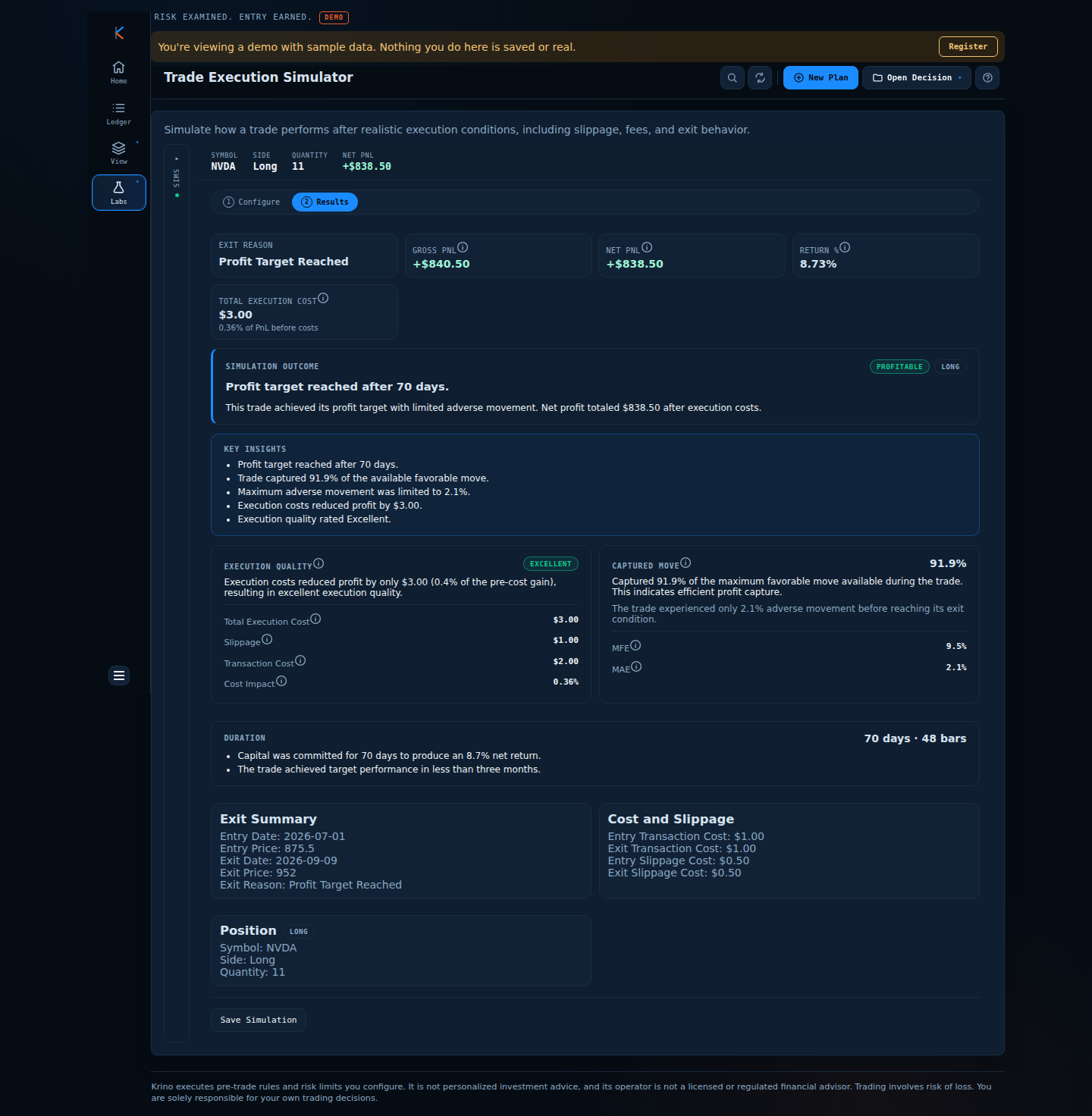Click the search magnifier icon
1092x1116 pixels.
coord(733,77)
